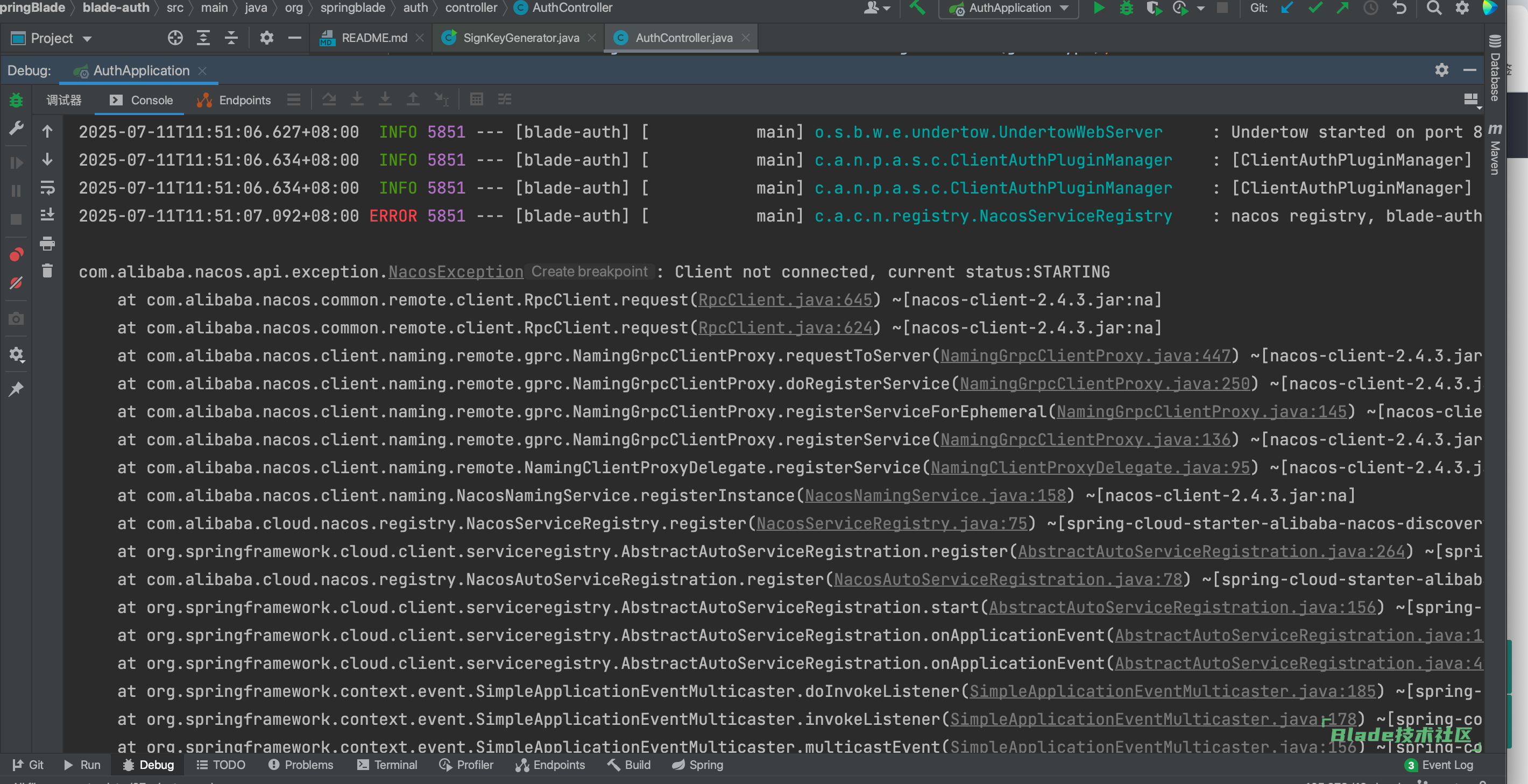This screenshot has height=784, width=1528.
Task: Locate current file in Project panel
Action: (x=175, y=38)
